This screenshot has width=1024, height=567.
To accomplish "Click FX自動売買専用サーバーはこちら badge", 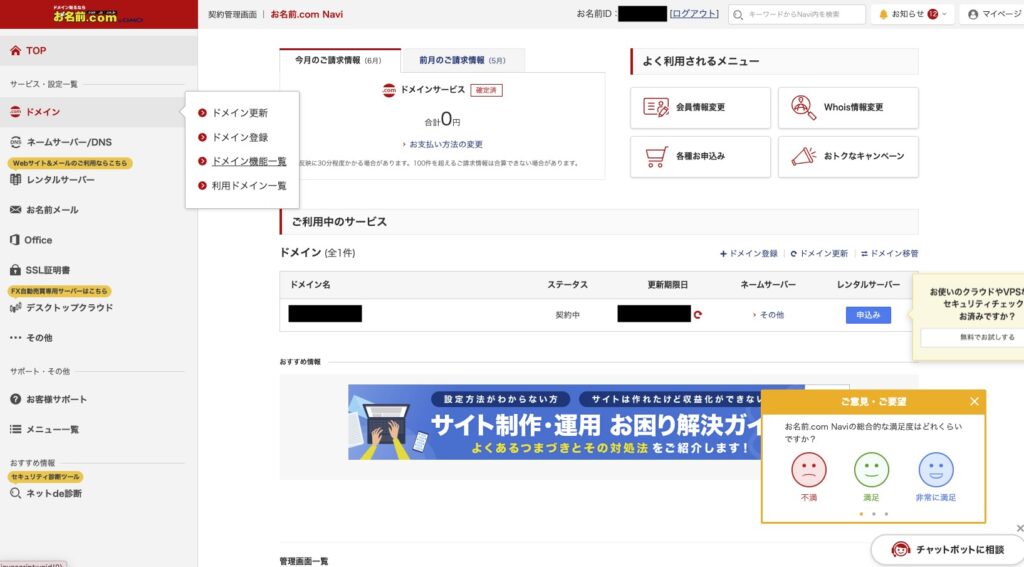I will point(59,291).
